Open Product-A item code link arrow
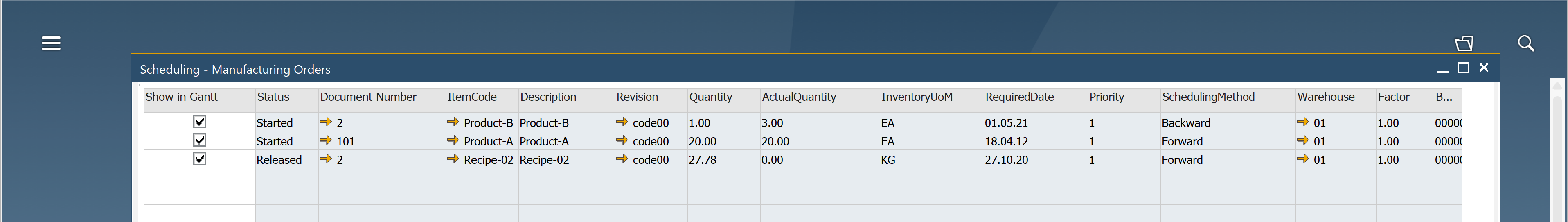1568x222 pixels. [452, 140]
